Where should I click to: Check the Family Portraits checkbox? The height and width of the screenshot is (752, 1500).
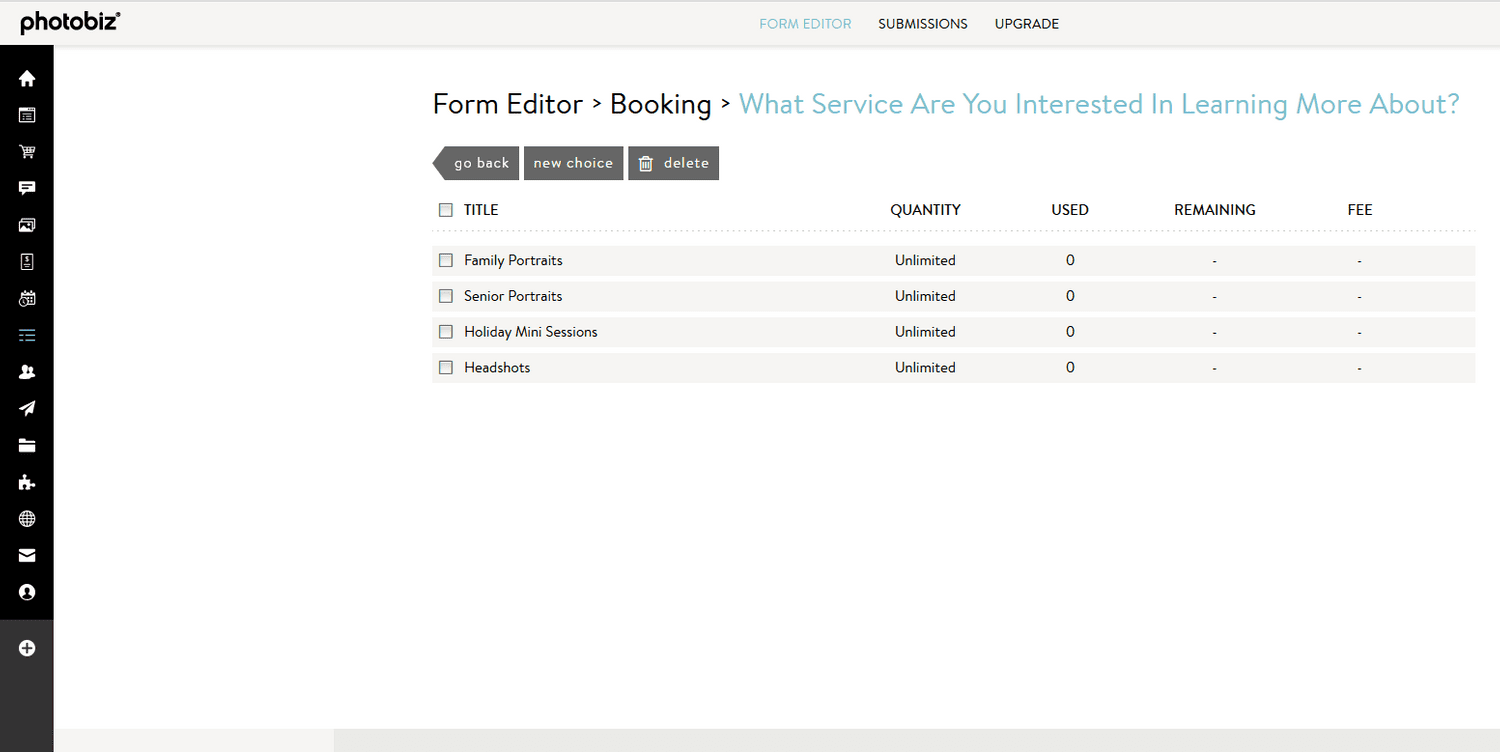(x=445, y=260)
